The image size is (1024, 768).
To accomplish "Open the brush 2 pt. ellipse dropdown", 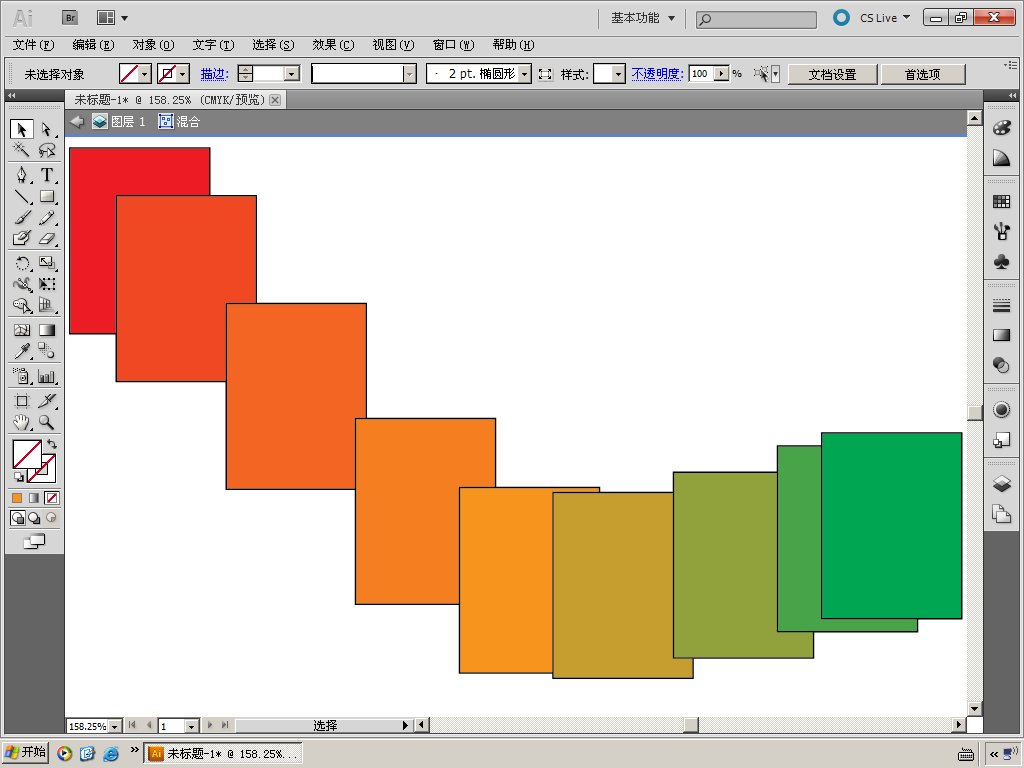I will pos(524,74).
